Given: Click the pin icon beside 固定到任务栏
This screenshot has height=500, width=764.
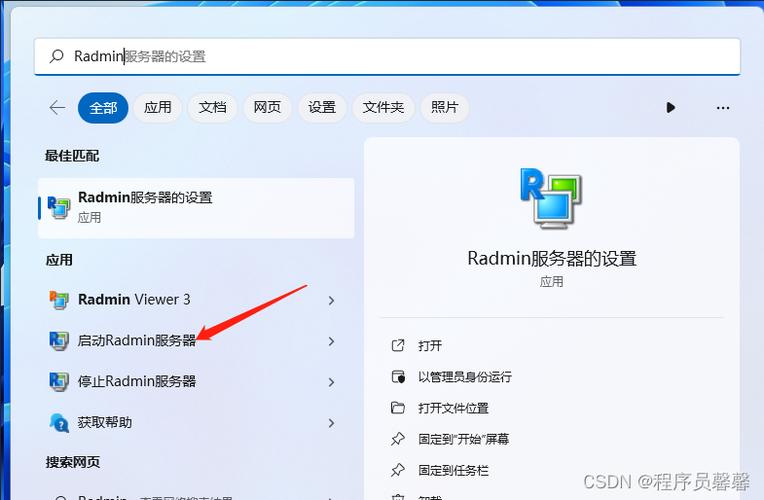Looking at the screenshot, I should tap(398, 470).
